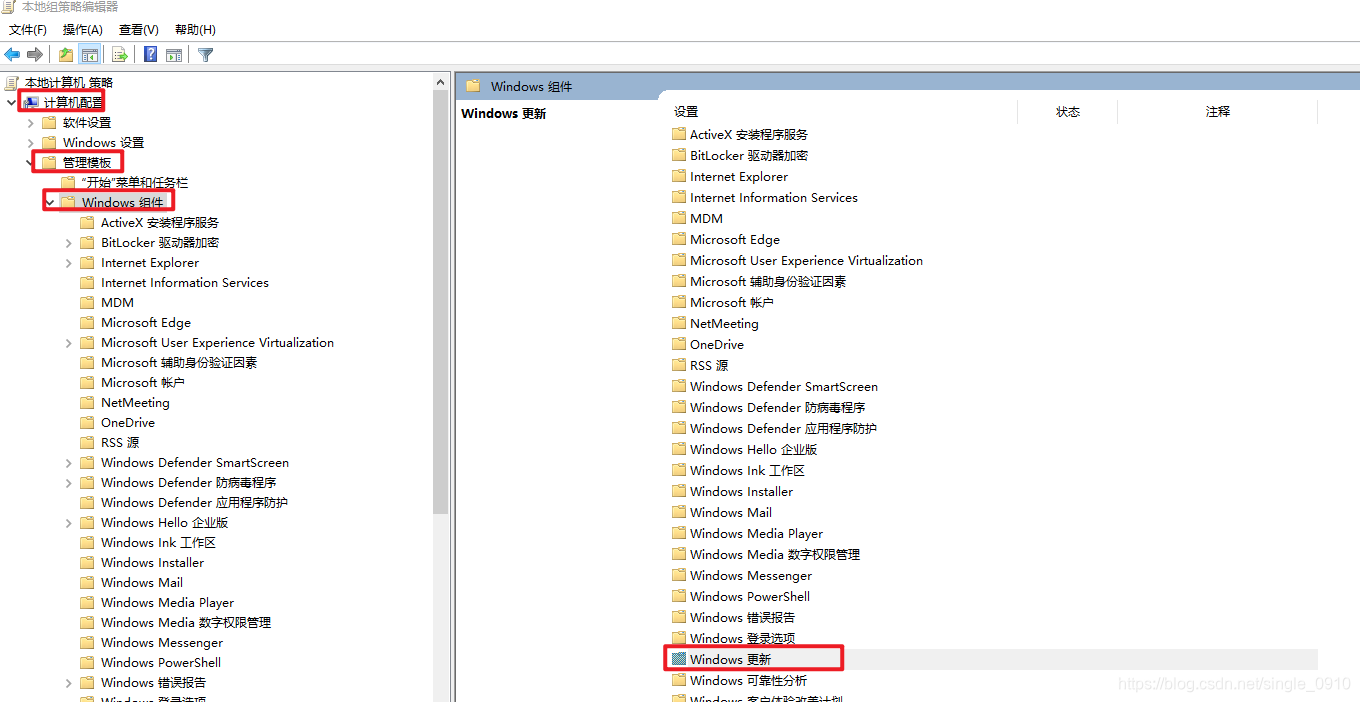This screenshot has width=1360, height=702.
Task: Open the 文件(F) menu
Action: [x=28, y=30]
